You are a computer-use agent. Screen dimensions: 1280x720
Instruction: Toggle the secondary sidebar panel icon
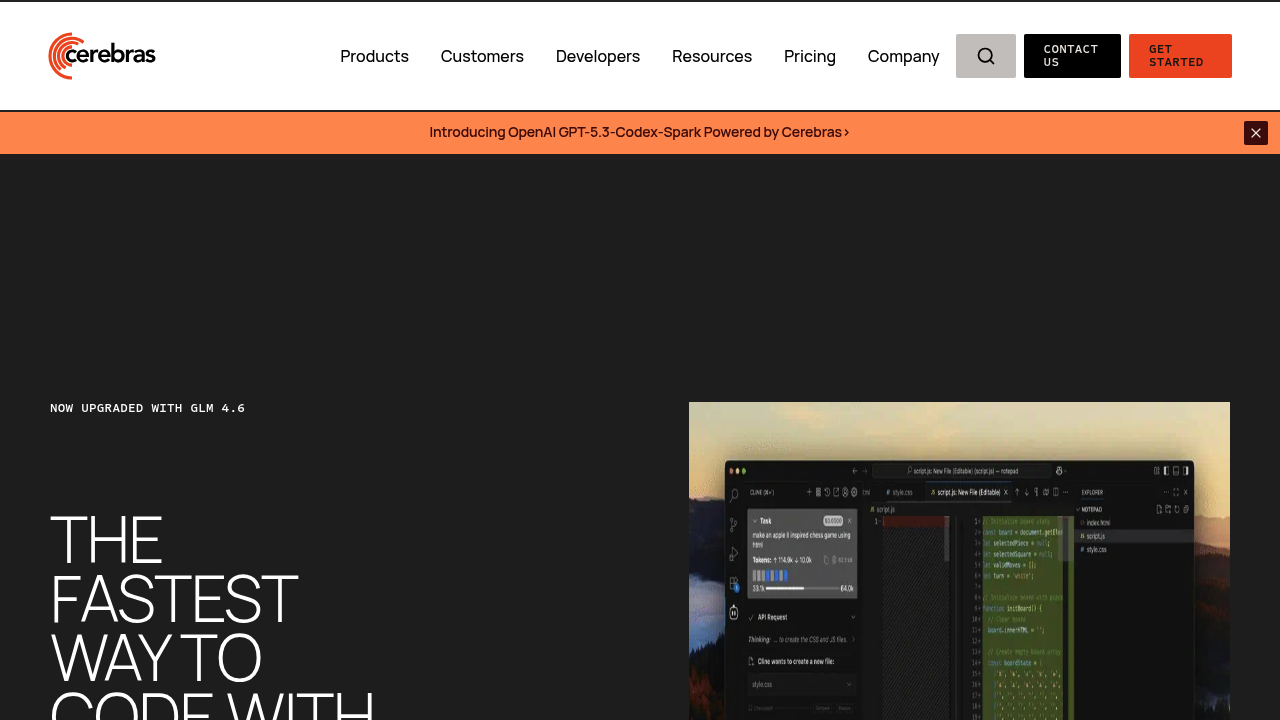[x=1186, y=470]
